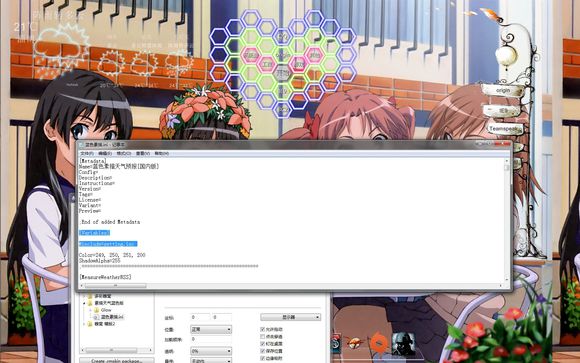Click the Description= line in Notepad

95,178
